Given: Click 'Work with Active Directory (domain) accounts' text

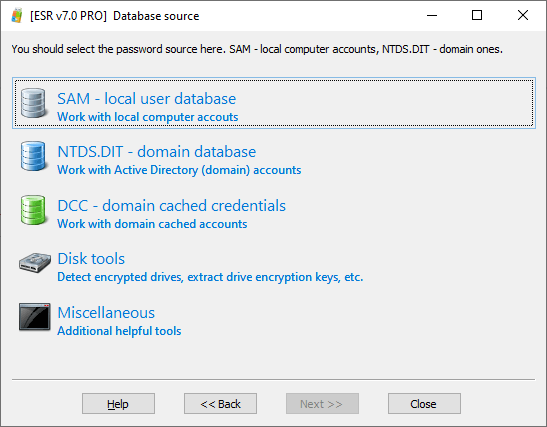Looking at the screenshot, I should click(179, 170).
